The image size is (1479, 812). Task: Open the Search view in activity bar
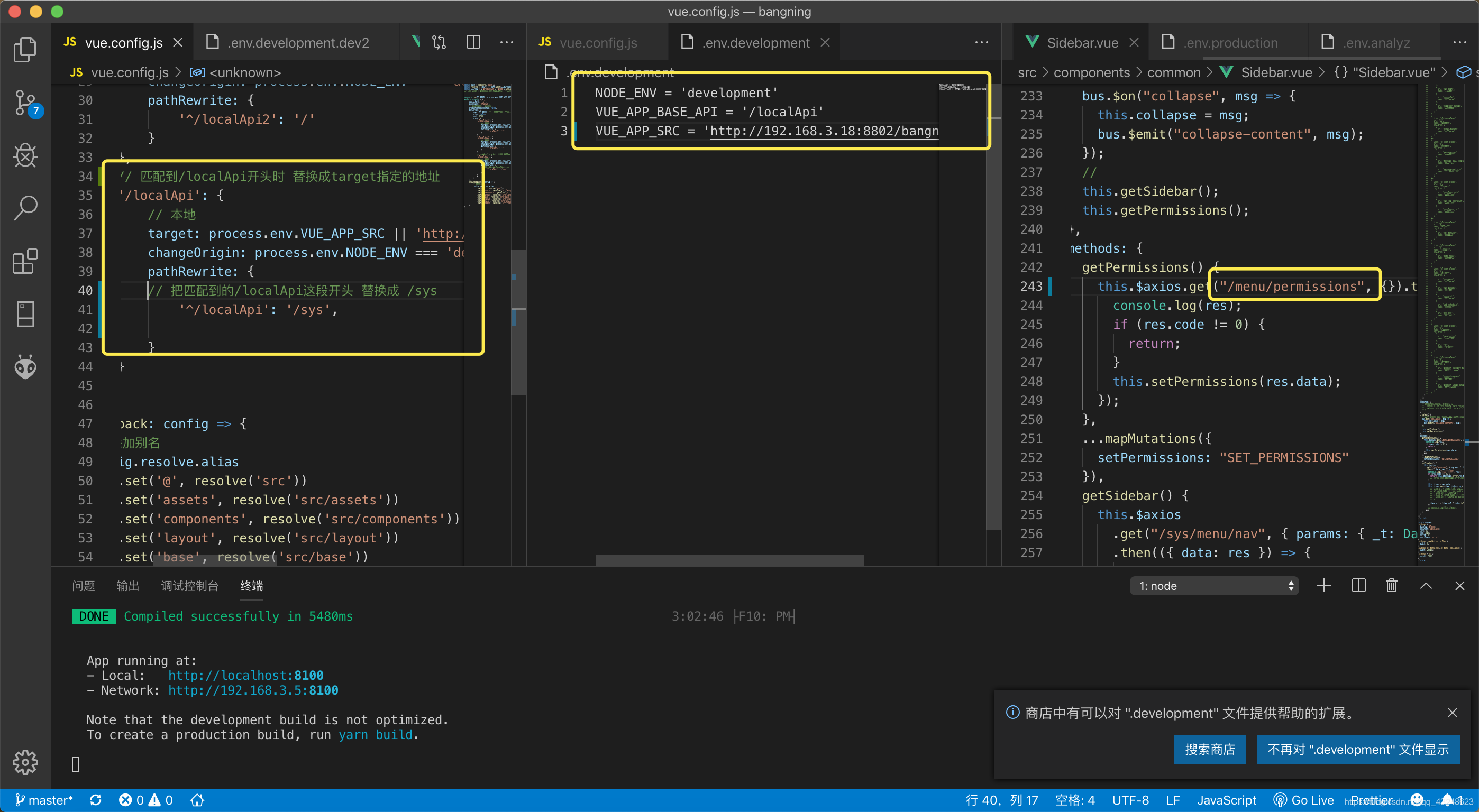click(25, 208)
